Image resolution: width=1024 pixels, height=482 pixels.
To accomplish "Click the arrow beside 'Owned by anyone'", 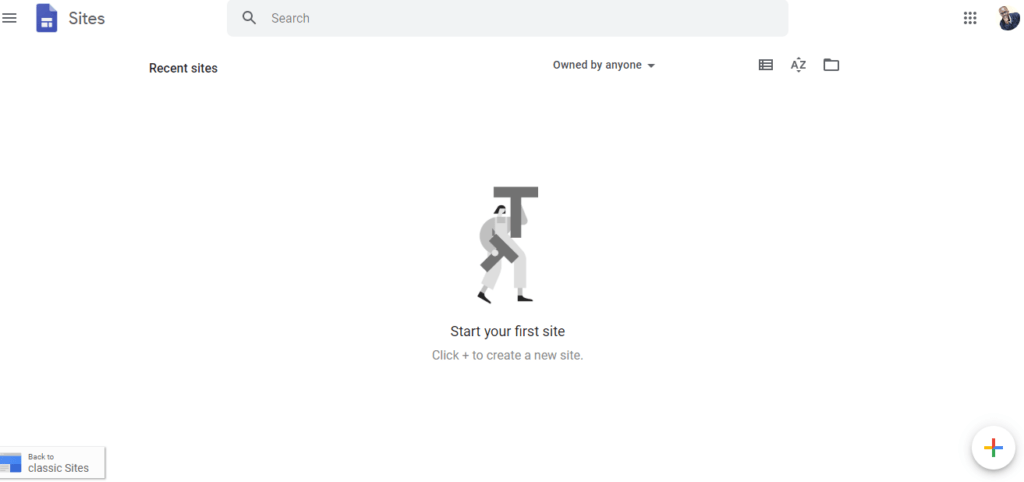I will click(x=651, y=66).
